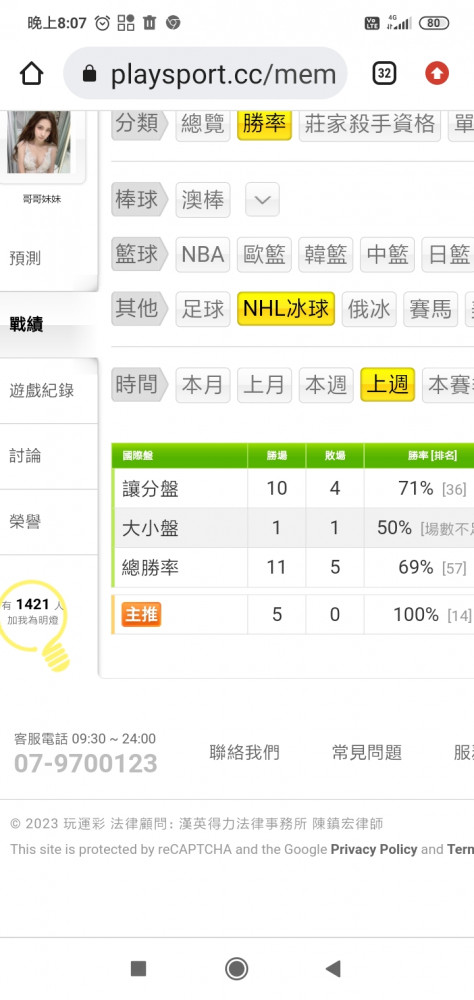Select the 總覽 category filter
Image resolution: width=474 pixels, height=1000 pixels.
202,123
